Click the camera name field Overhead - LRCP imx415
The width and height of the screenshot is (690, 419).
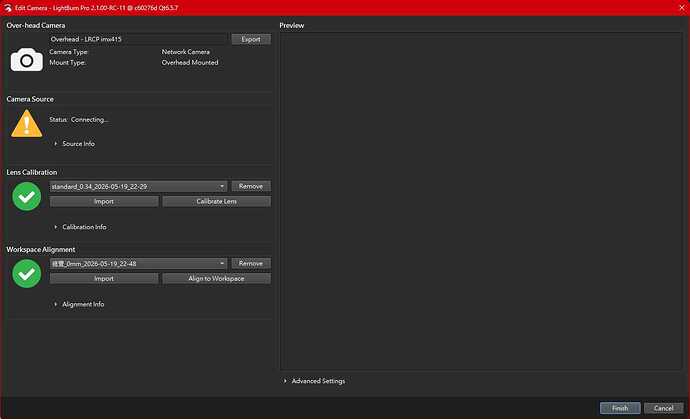click(x=138, y=39)
